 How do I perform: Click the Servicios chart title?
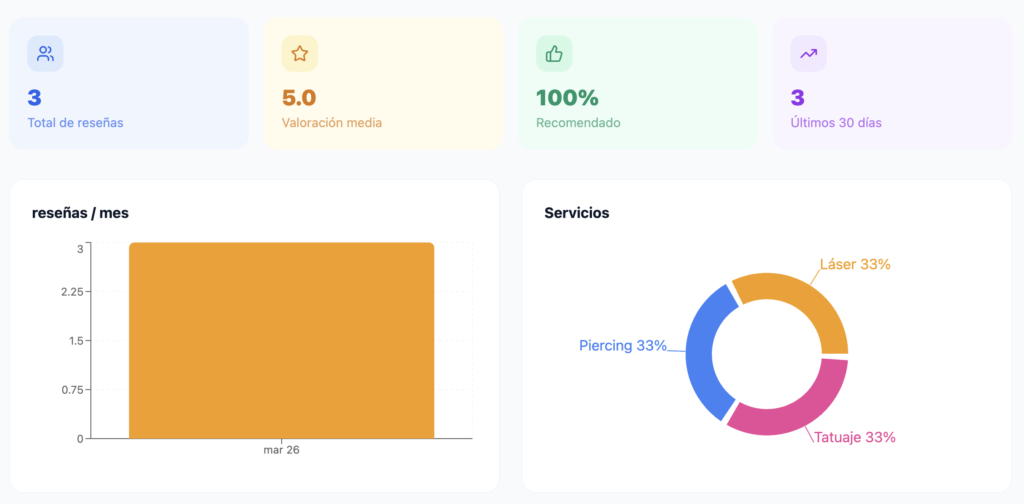[577, 213]
